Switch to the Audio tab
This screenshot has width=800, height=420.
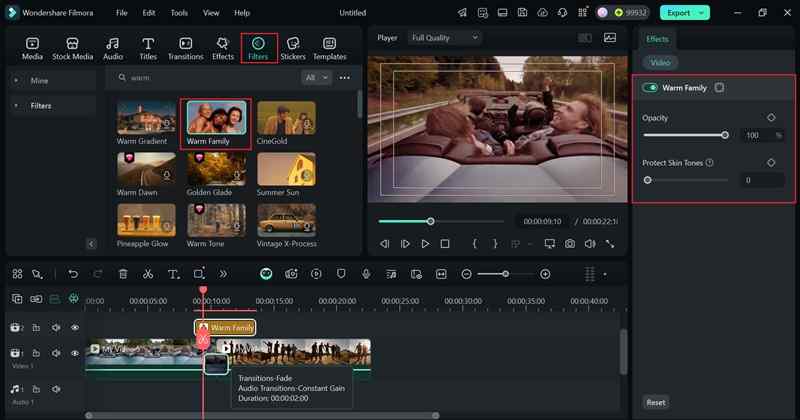point(113,48)
